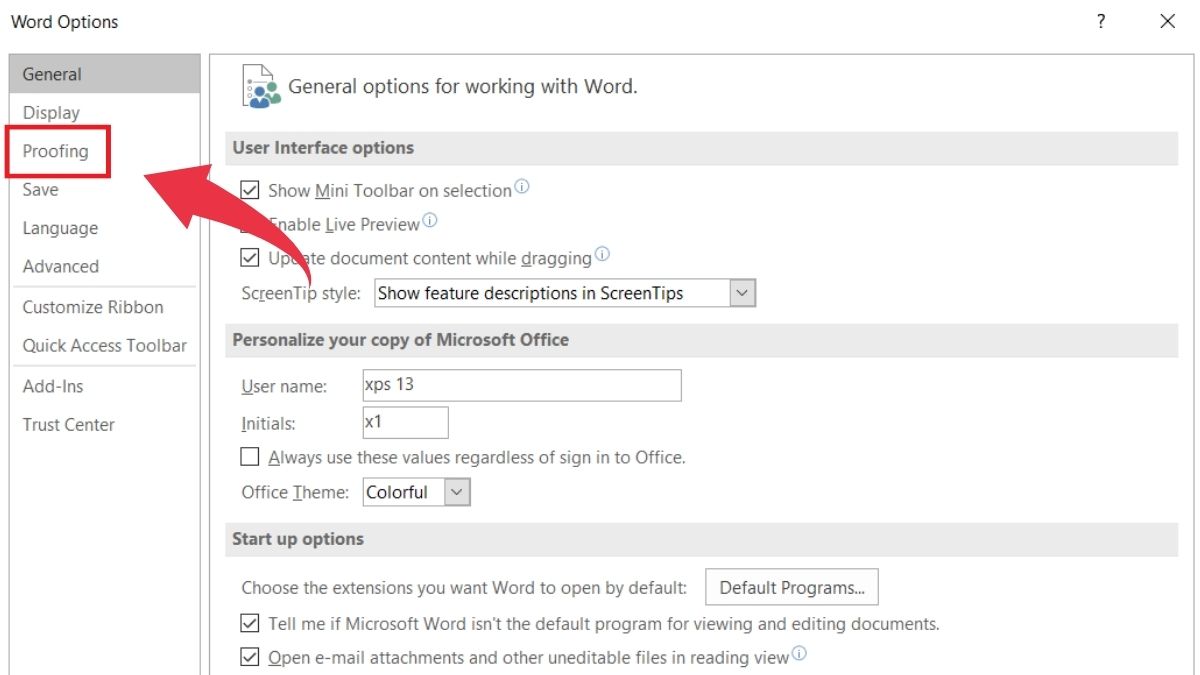
Task: Click info icon beside Update document content
Action: coord(602,255)
